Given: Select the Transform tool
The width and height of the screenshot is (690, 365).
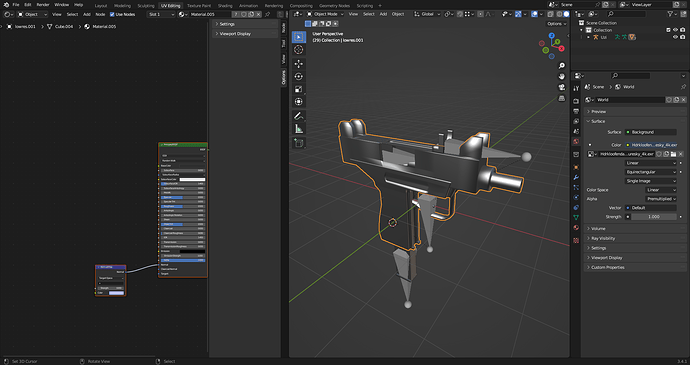Looking at the screenshot, I should click(298, 102).
